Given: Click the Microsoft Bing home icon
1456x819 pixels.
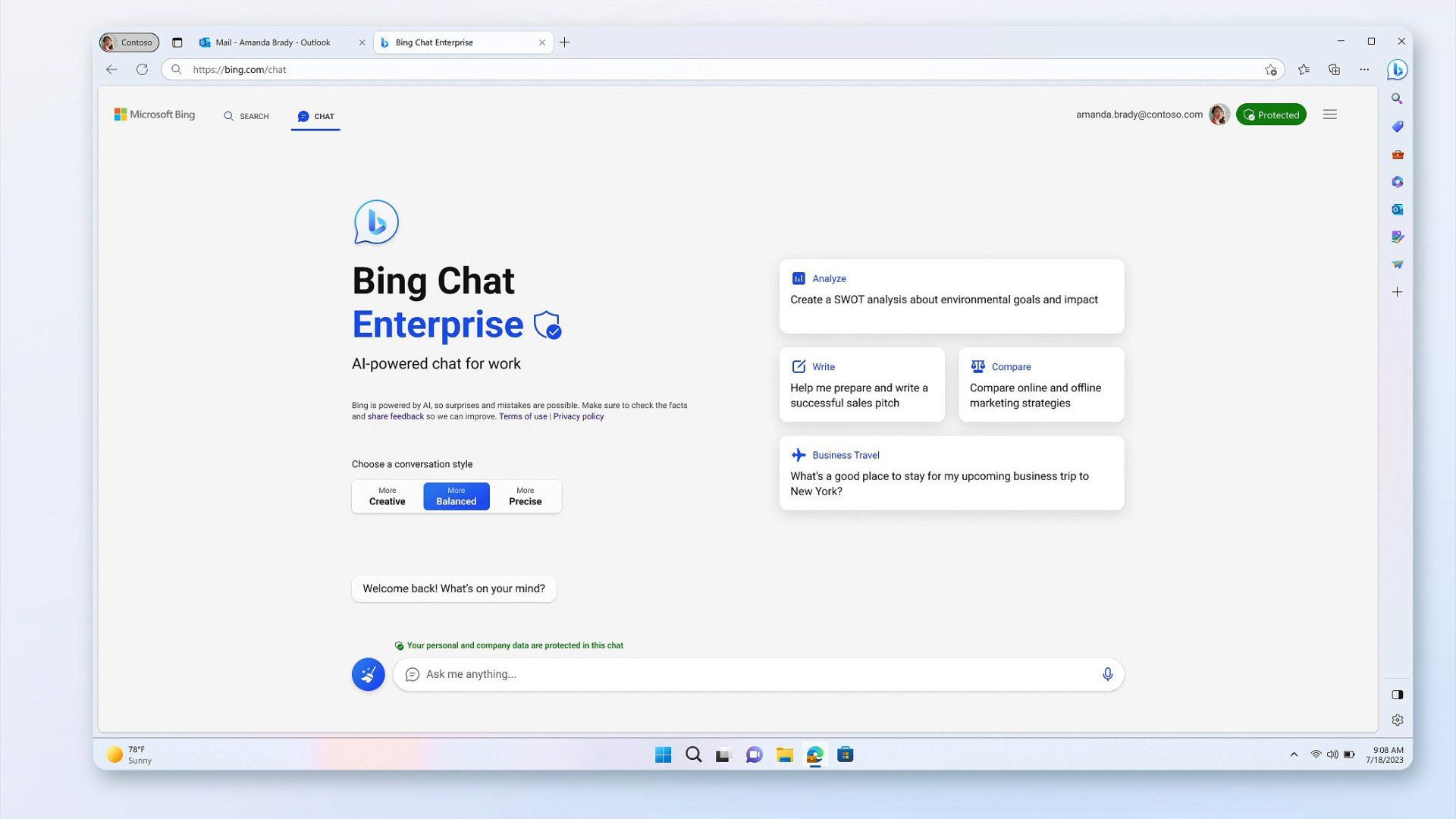Looking at the screenshot, I should [x=154, y=115].
